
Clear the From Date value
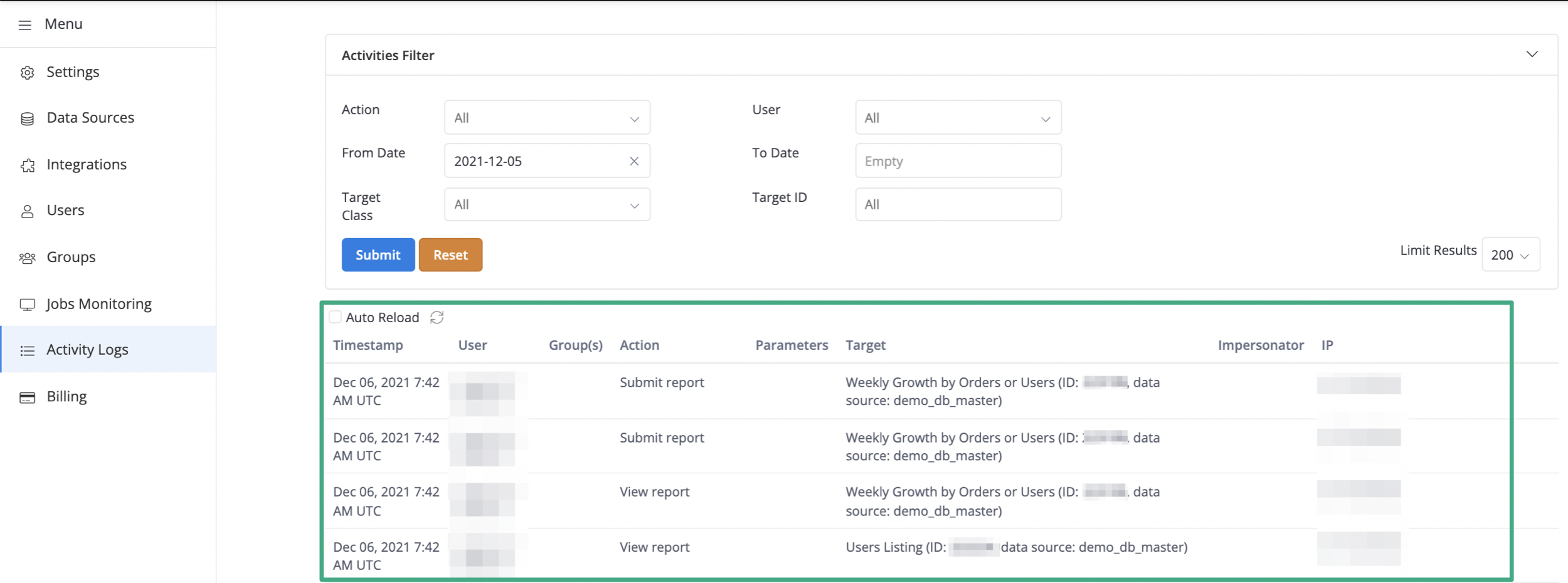[x=634, y=161]
